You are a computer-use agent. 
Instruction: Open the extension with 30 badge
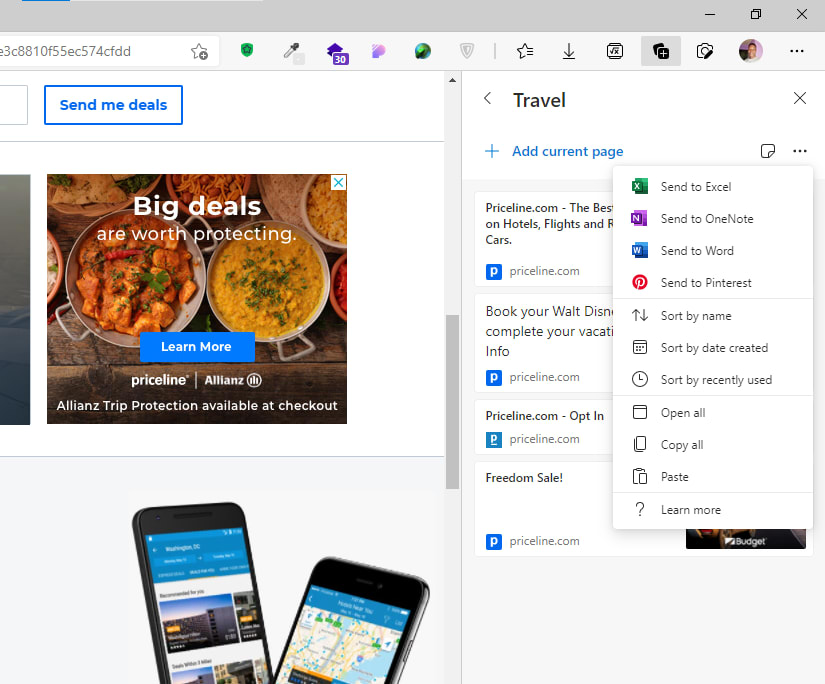(x=336, y=52)
